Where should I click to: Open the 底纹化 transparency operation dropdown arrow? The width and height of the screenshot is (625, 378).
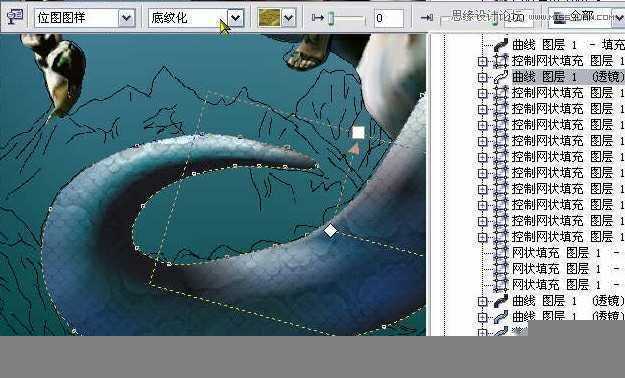coord(236,18)
